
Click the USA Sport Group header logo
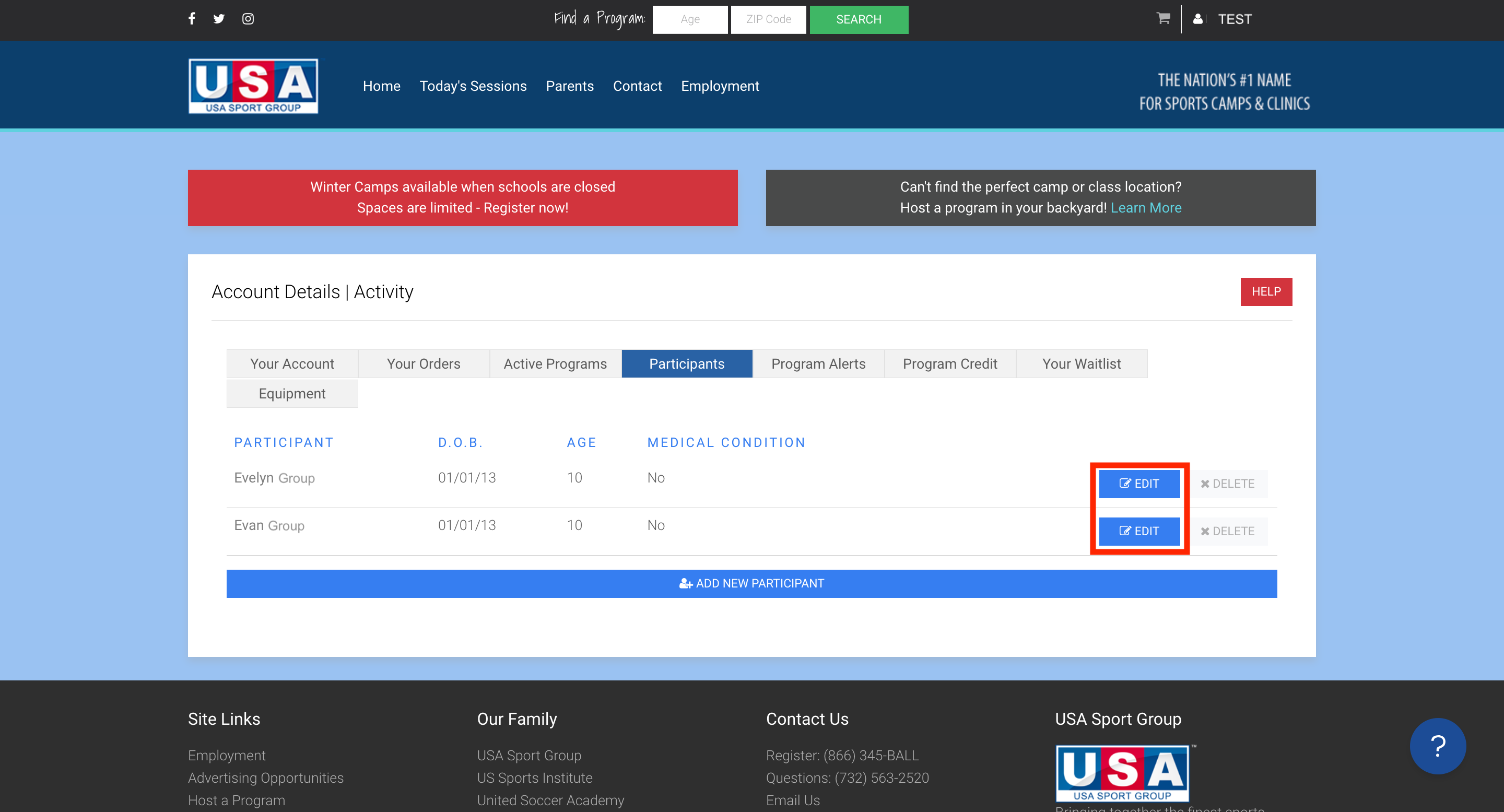[253, 86]
